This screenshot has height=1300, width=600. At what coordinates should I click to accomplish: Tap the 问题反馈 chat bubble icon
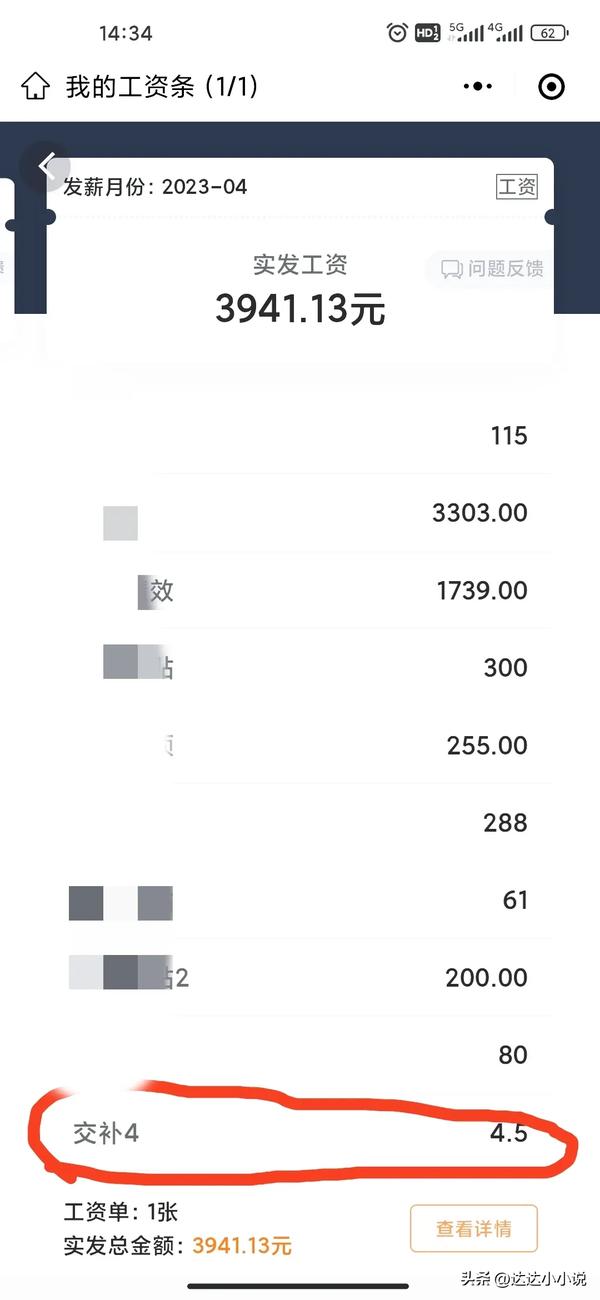tap(452, 269)
